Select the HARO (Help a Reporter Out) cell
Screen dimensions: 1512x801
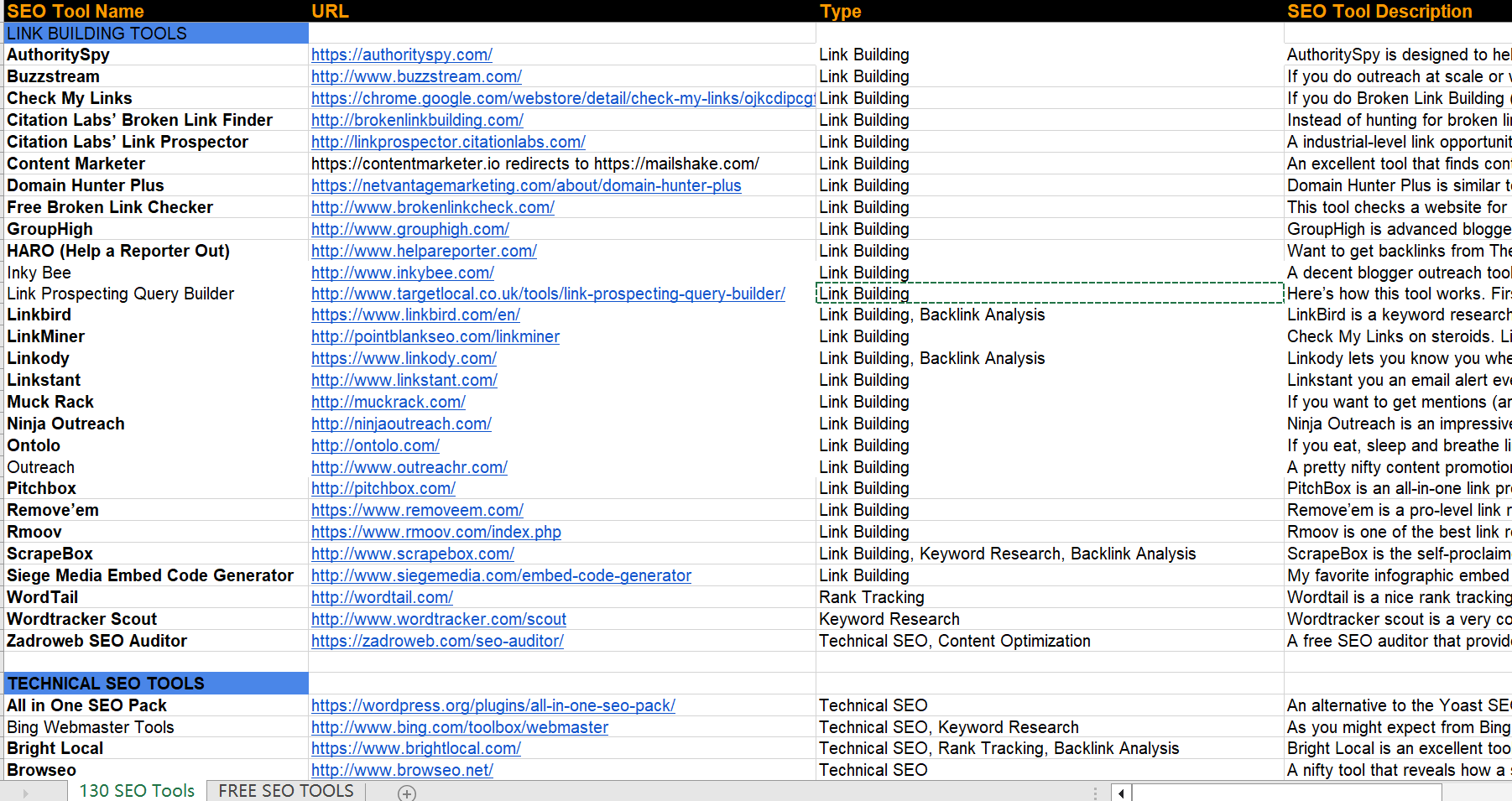[156, 251]
